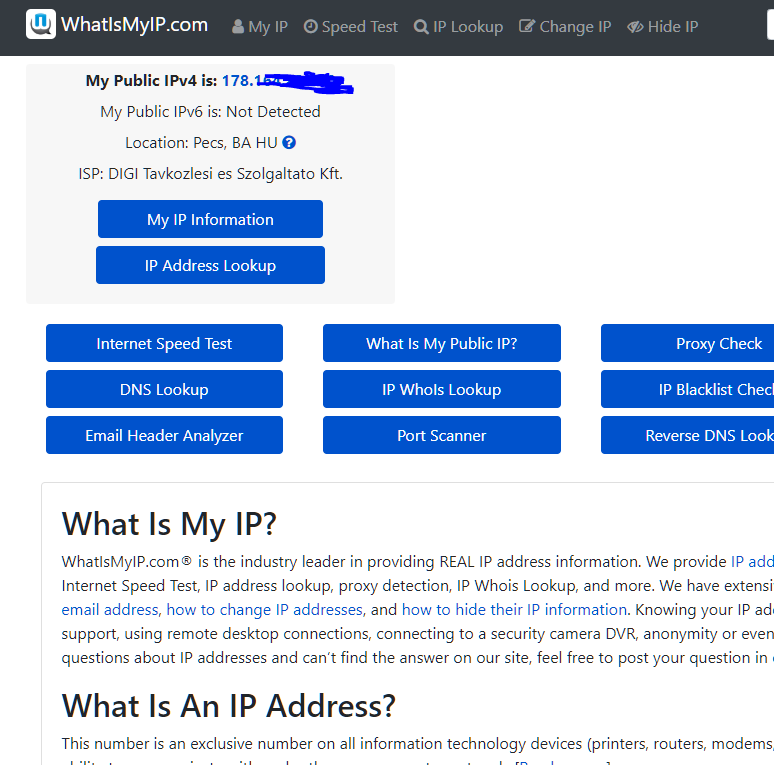Open the Email Header Analyzer

click(164, 435)
